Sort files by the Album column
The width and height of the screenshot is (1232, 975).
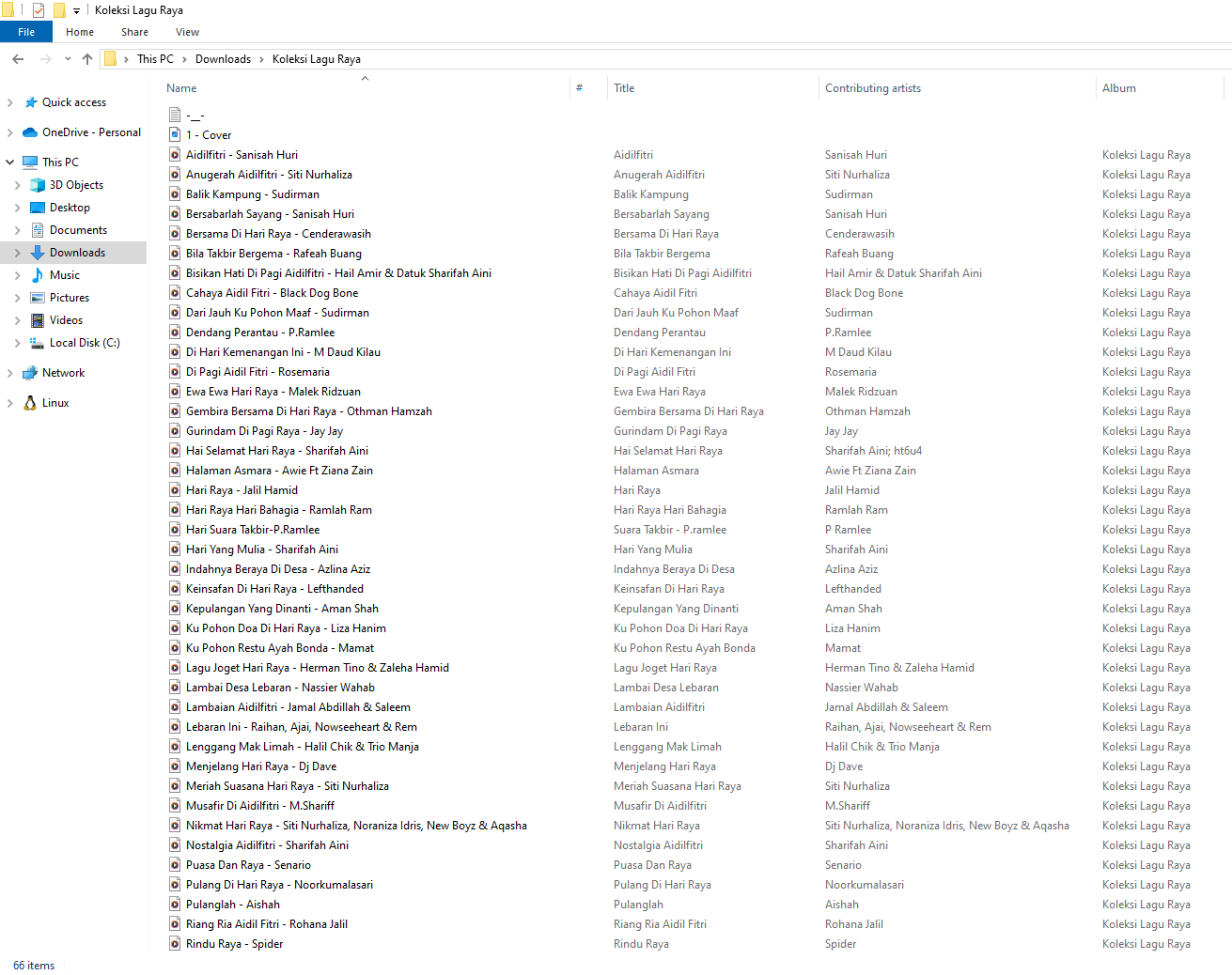[x=1119, y=88]
